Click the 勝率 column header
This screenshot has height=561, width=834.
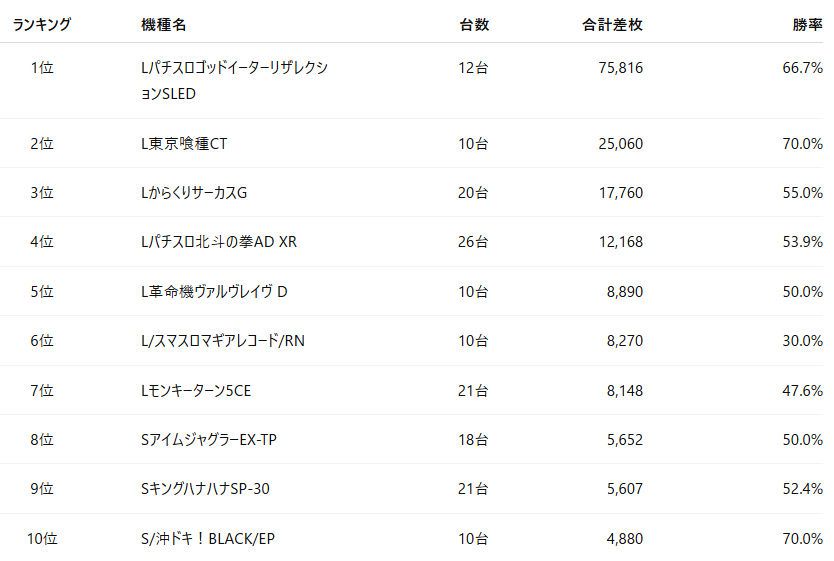[807, 24]
